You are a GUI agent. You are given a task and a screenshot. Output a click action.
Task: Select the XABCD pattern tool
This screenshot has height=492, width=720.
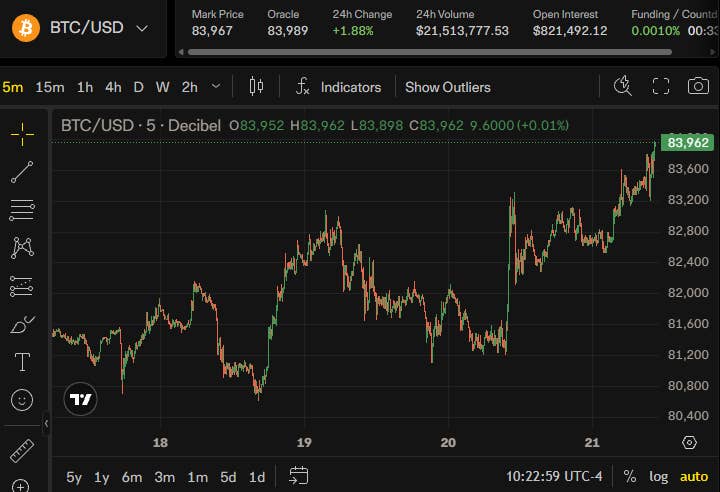click(x=22, y=248)
